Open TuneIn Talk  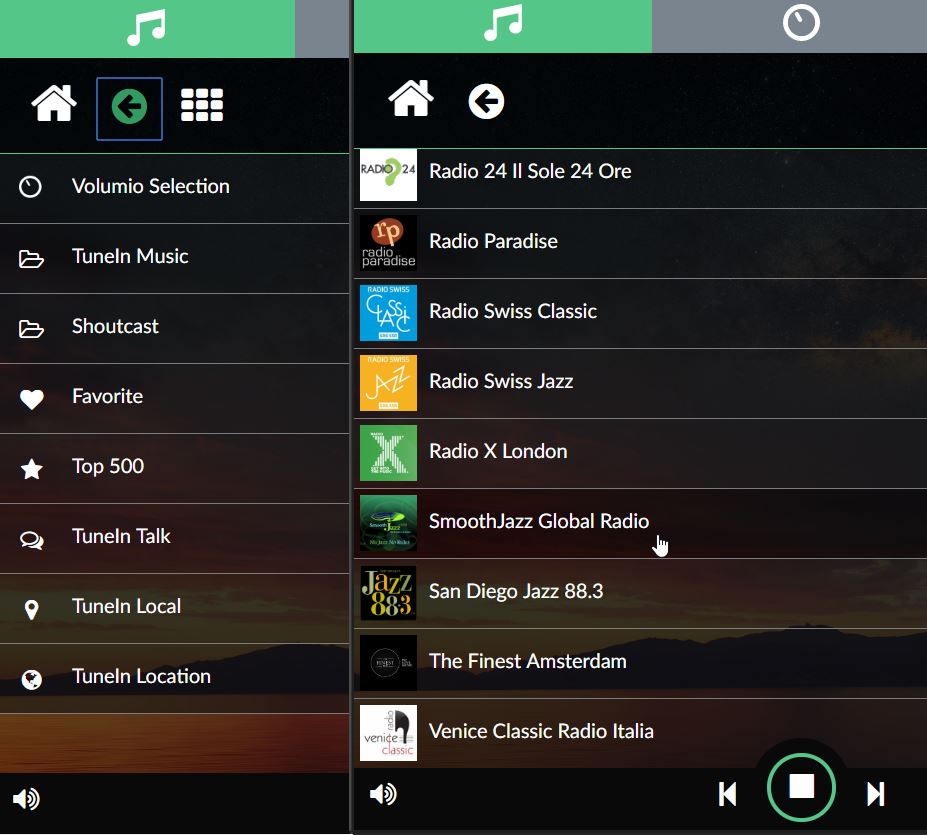174,538
